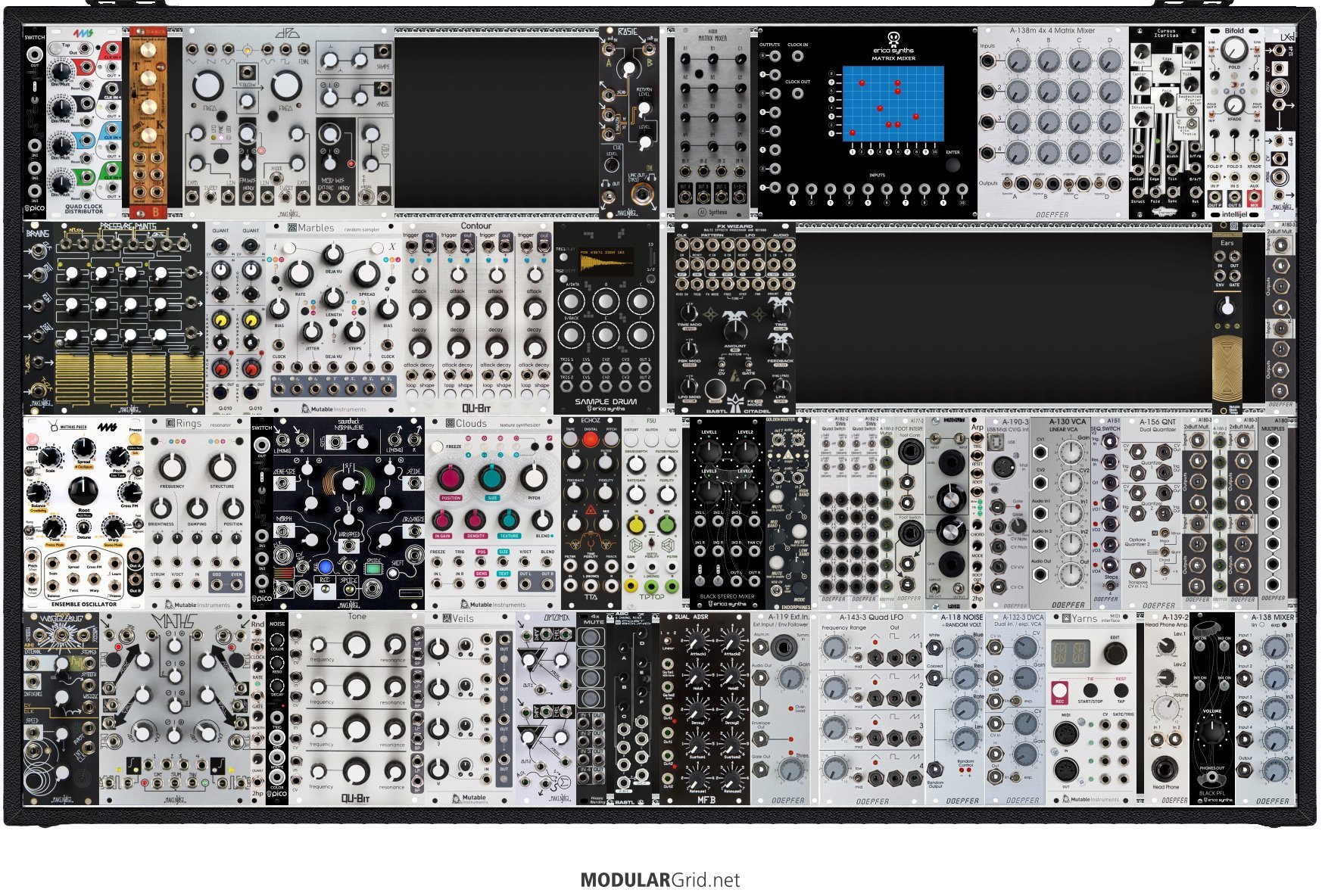
Task: Click the Volume knob on A-139-2 Head Phone Amp
Action: [1165, 710]
